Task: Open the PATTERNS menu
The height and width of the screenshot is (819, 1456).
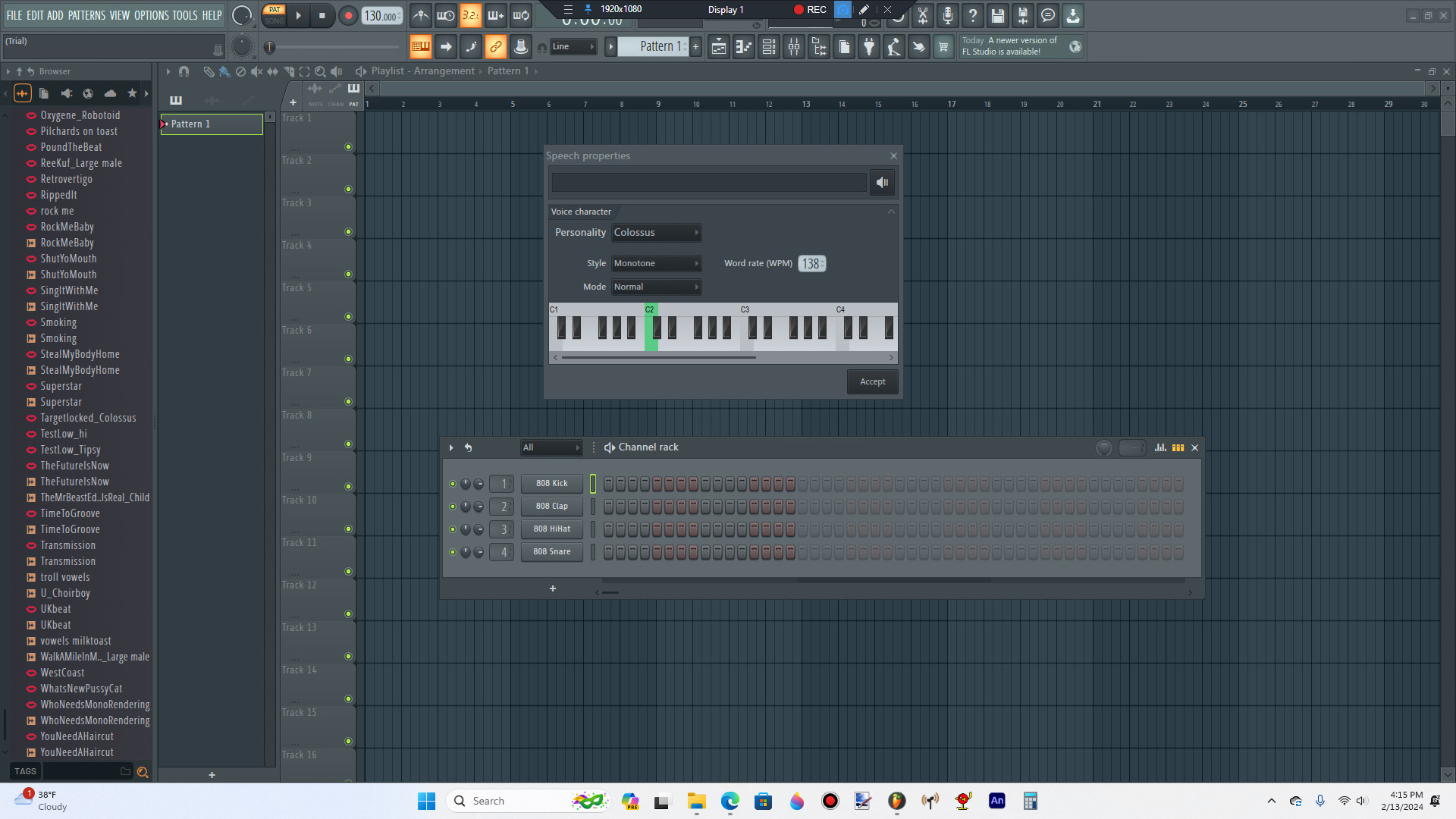Action: 86,14
